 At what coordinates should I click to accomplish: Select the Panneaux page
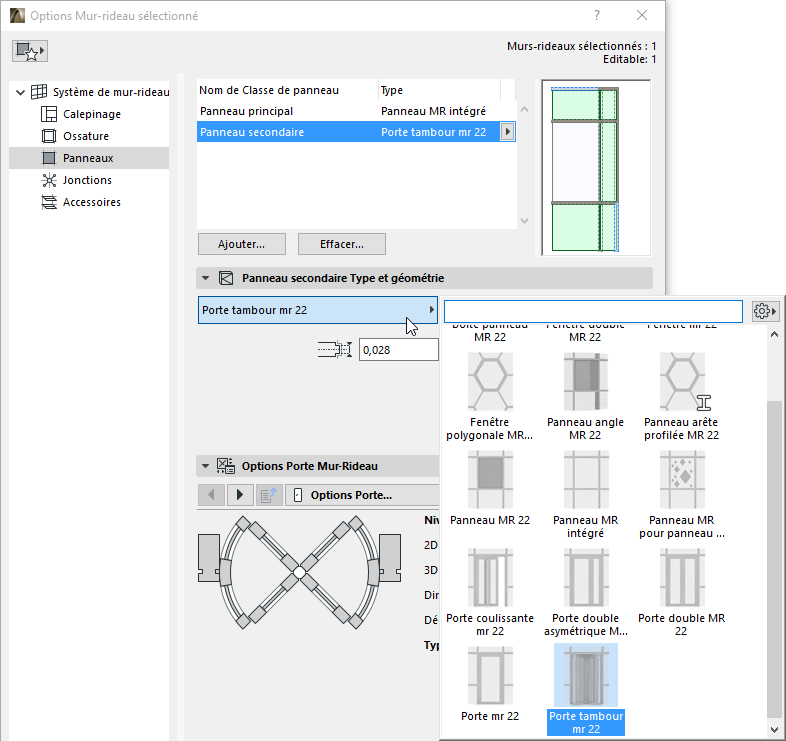click(x=89, y=158)
